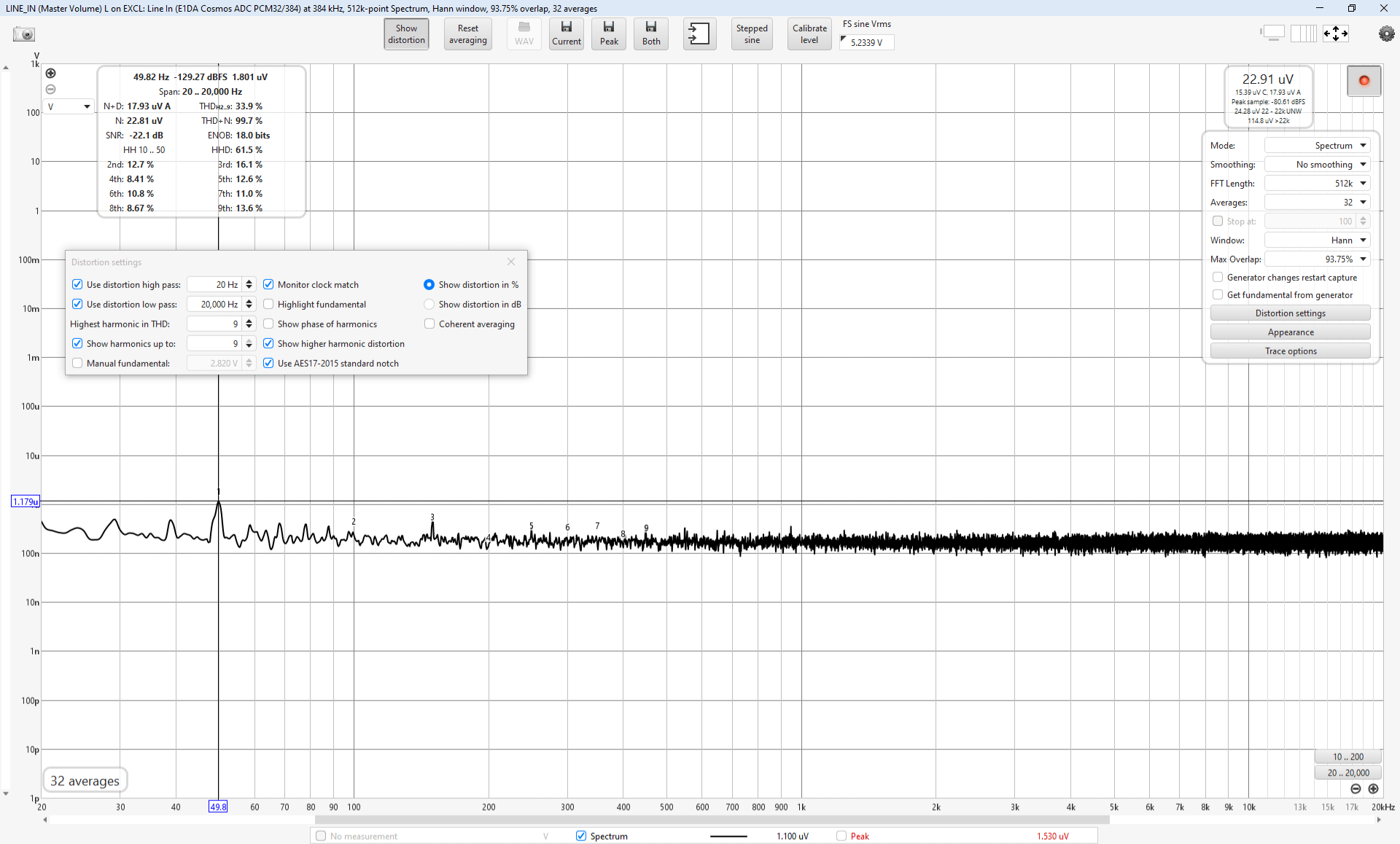
Task: Enable Highlight fundamental checkbox
Action: tap(268, 304)
